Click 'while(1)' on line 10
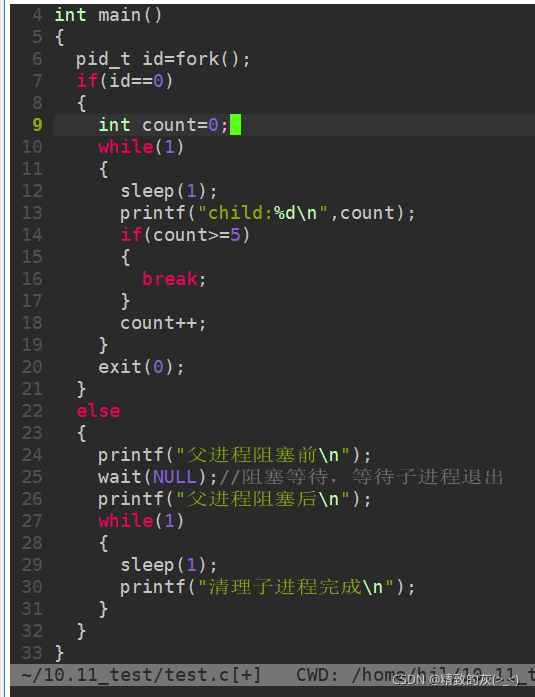The height and width of the screenshot is (697, 535). click(141, 147)
